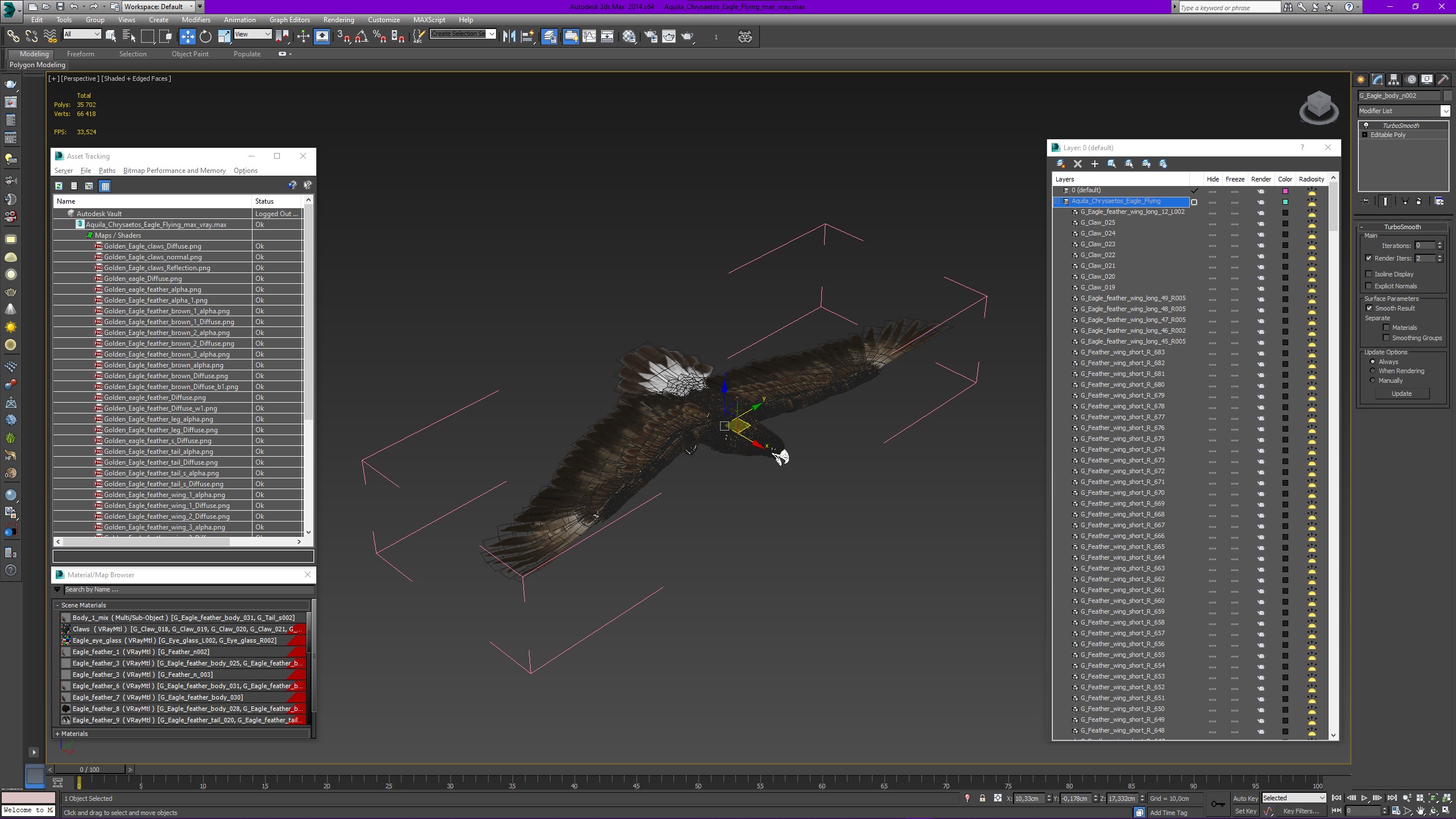
Task: Select the G_Claw_025 layer entry
Action: 1098,223
